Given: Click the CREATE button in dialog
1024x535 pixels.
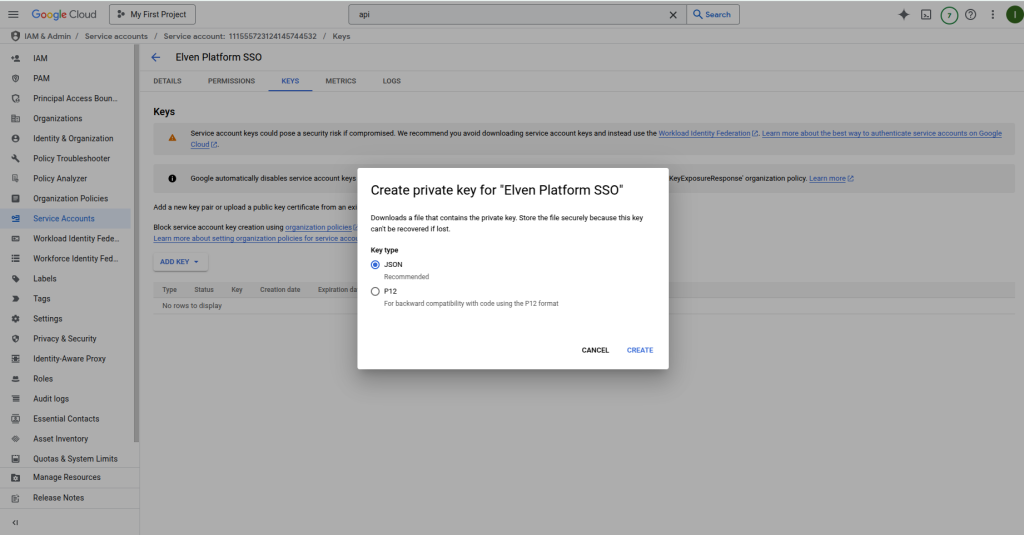Looking at the screenshot, I should (640, 350).
